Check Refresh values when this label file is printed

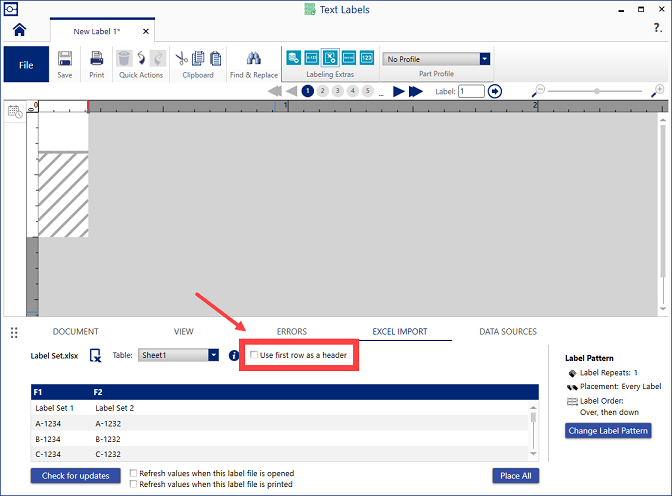135,484
